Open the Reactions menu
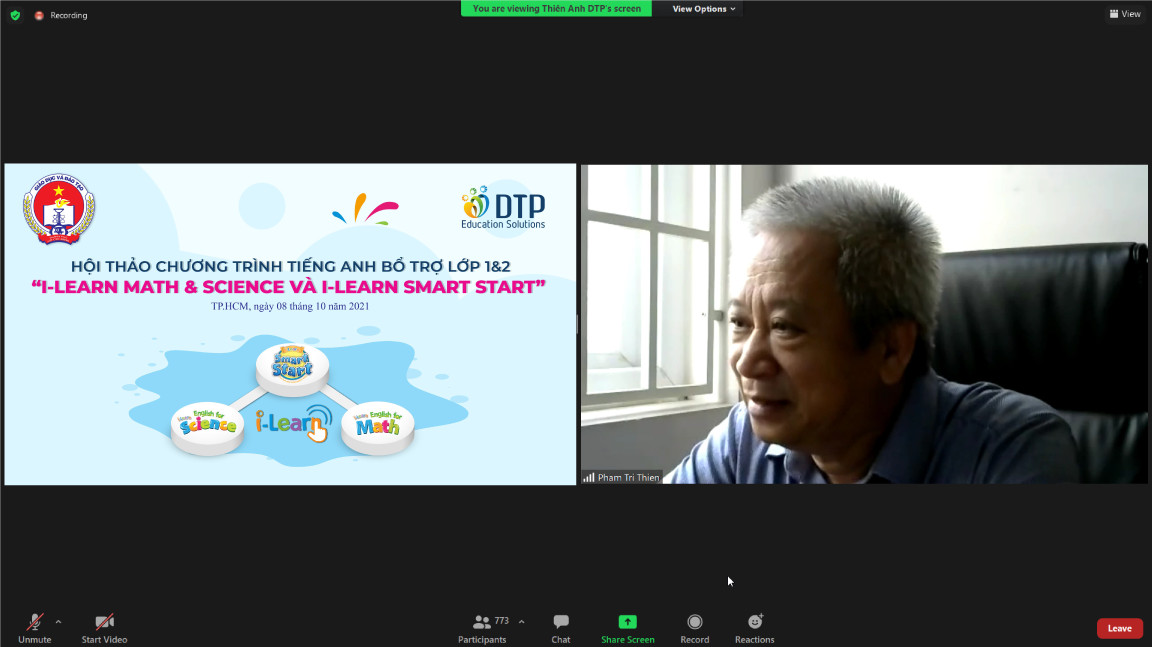1152x647 pixels. point(755,628)
